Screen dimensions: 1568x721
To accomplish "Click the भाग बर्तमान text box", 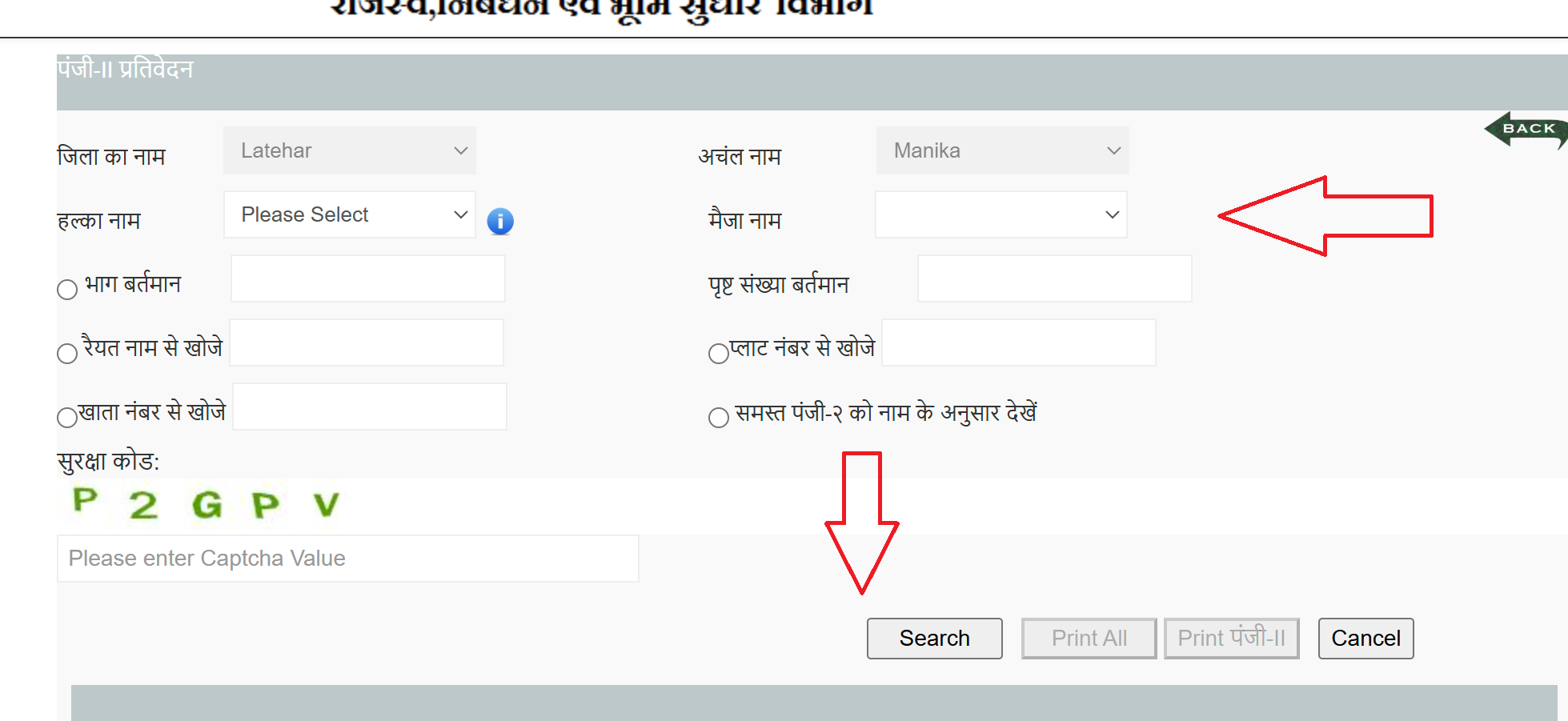I will [x=367, y=278].
